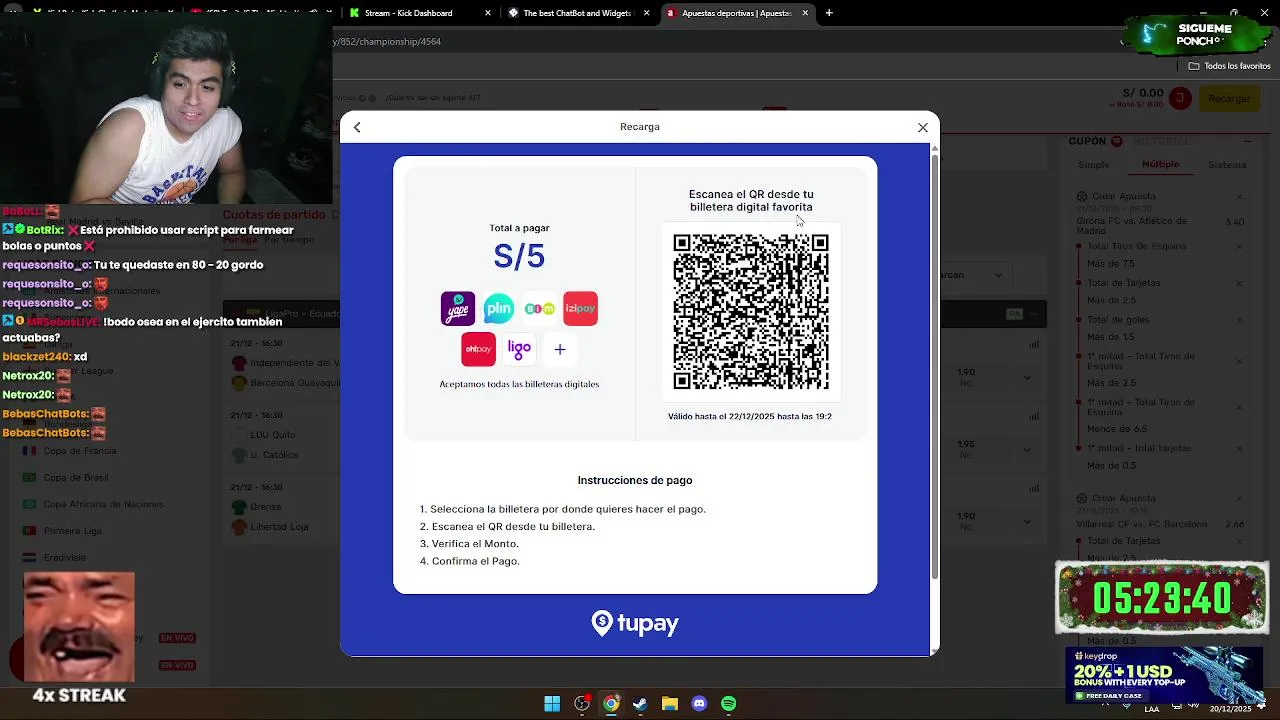This screenshot has width=1280, height=720.
Task: Select the Múltiple coupon tab
Action: [x=1160, y=164]
